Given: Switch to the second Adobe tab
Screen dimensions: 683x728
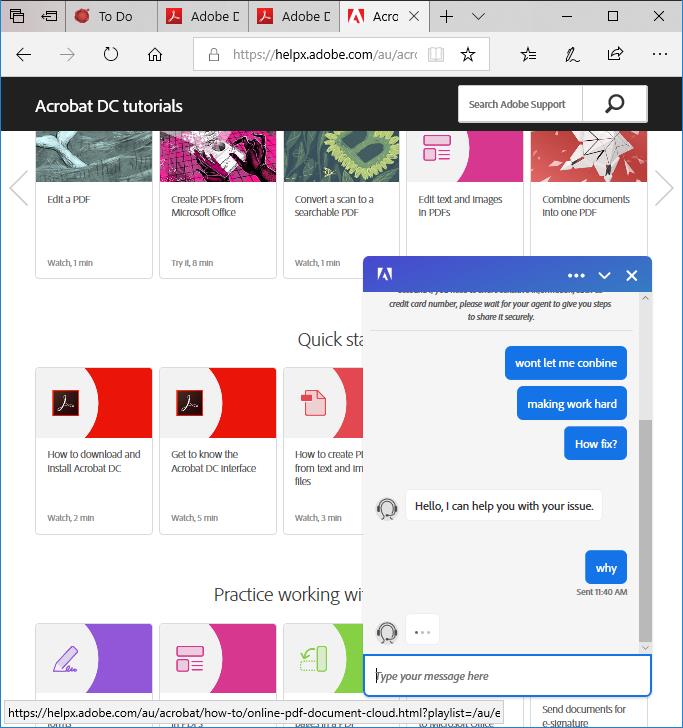Looking at the screenshot, I should (x=294, y=17).
